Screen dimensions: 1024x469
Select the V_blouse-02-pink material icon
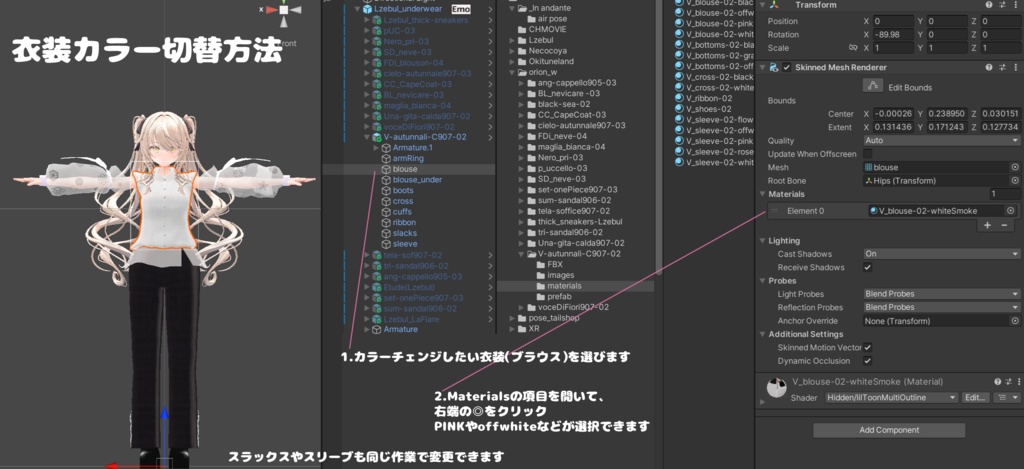pyautogui.click(x=679, y=23)
